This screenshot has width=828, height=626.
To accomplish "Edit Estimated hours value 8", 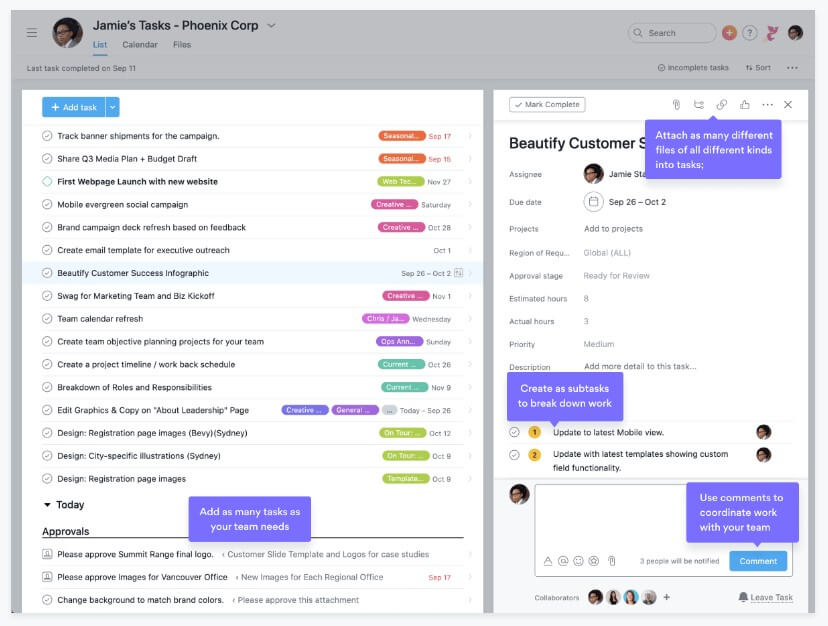I will click(x=586, y=298).
